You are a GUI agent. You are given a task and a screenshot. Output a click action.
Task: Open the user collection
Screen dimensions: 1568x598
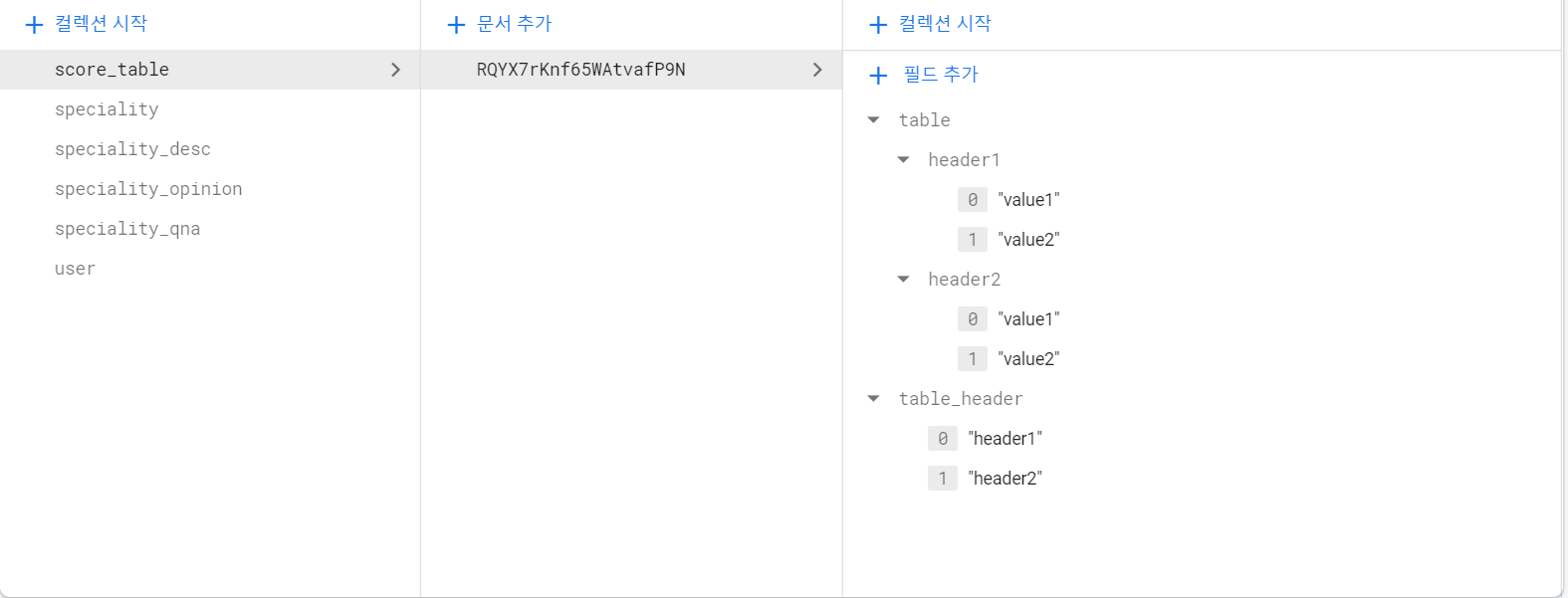pyautogui.click(x=75, y=269)
